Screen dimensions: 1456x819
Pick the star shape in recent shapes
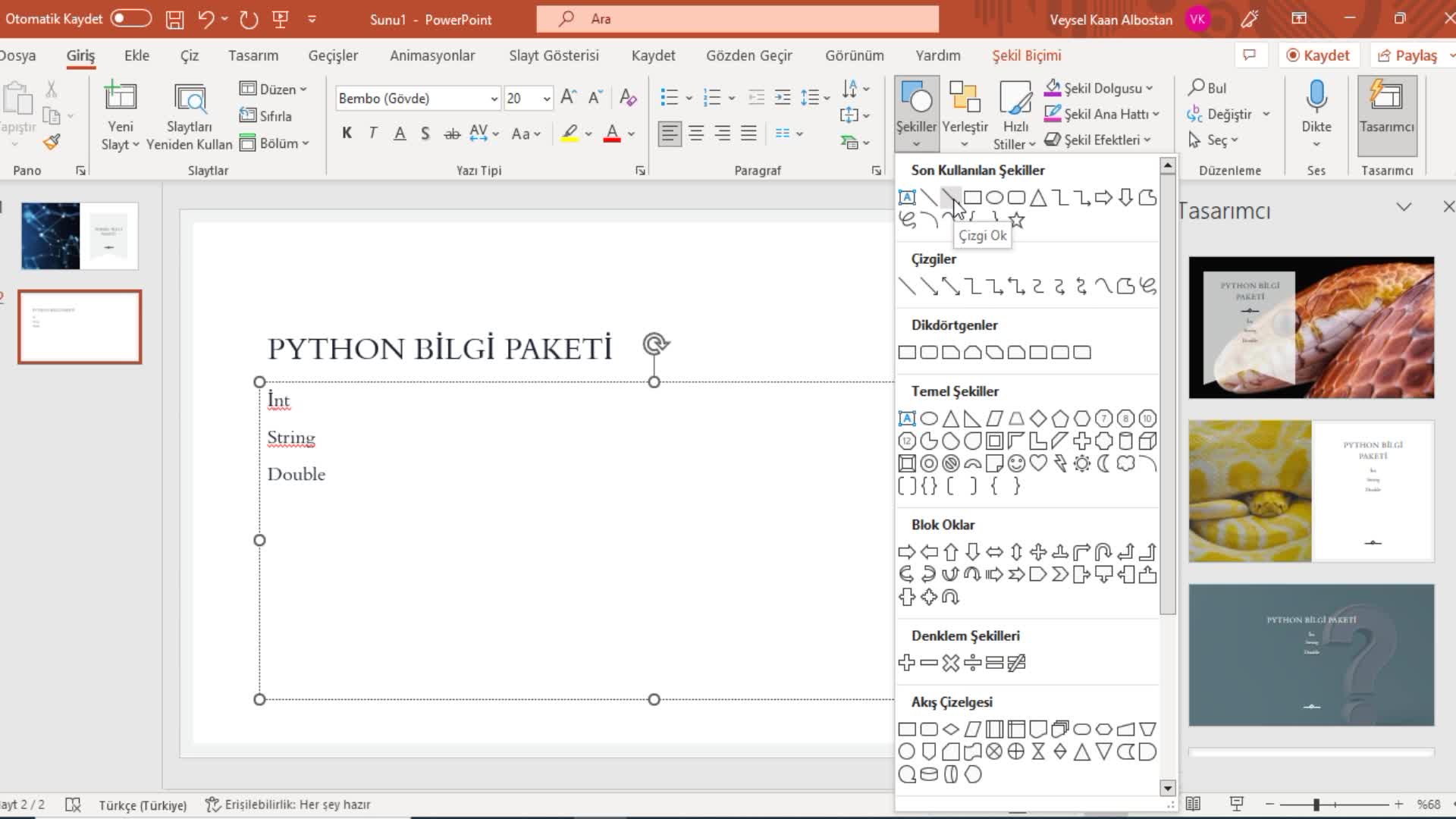tap(1017, 221)
